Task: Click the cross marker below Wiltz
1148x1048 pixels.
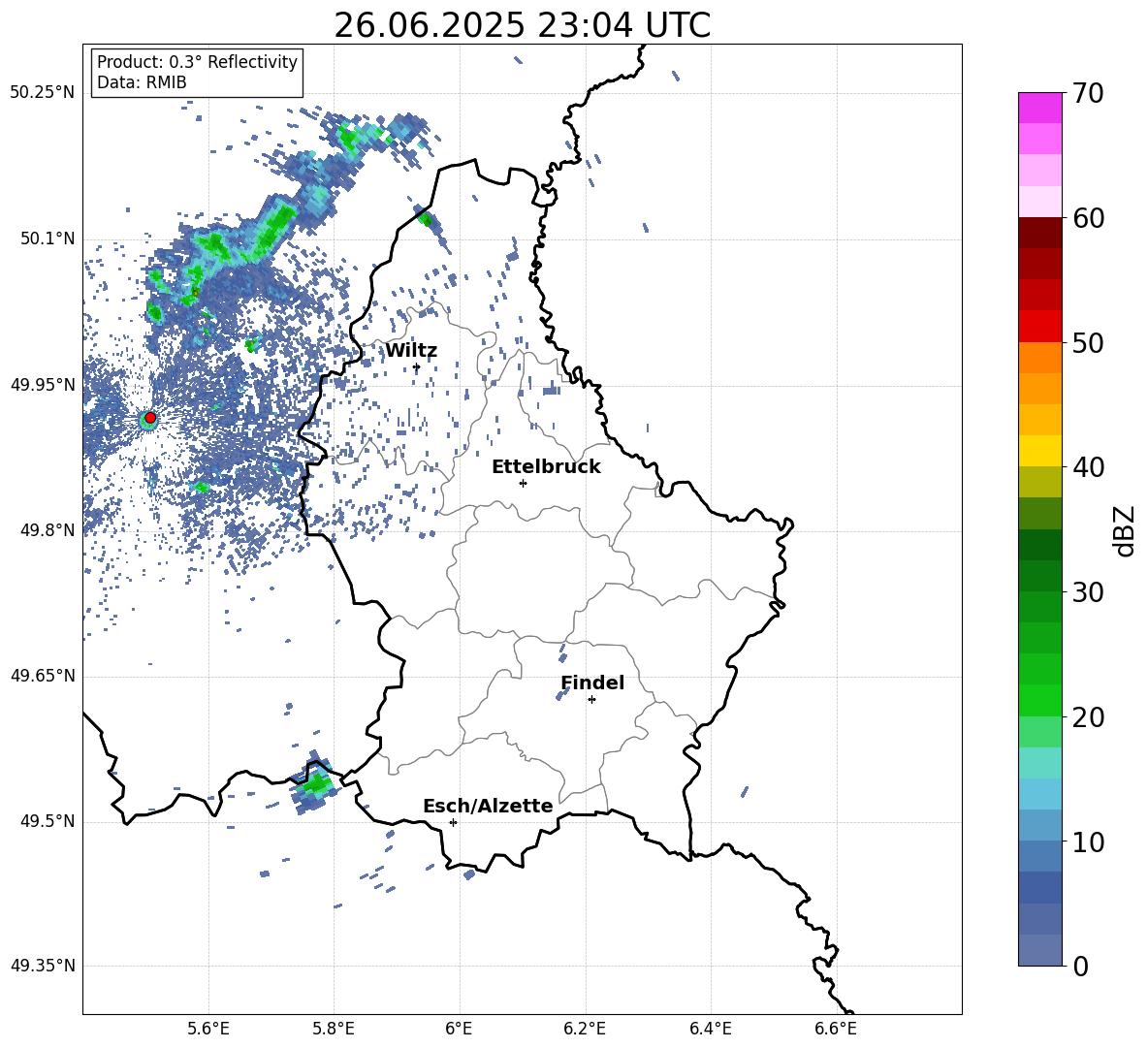Action: [417, 367]
